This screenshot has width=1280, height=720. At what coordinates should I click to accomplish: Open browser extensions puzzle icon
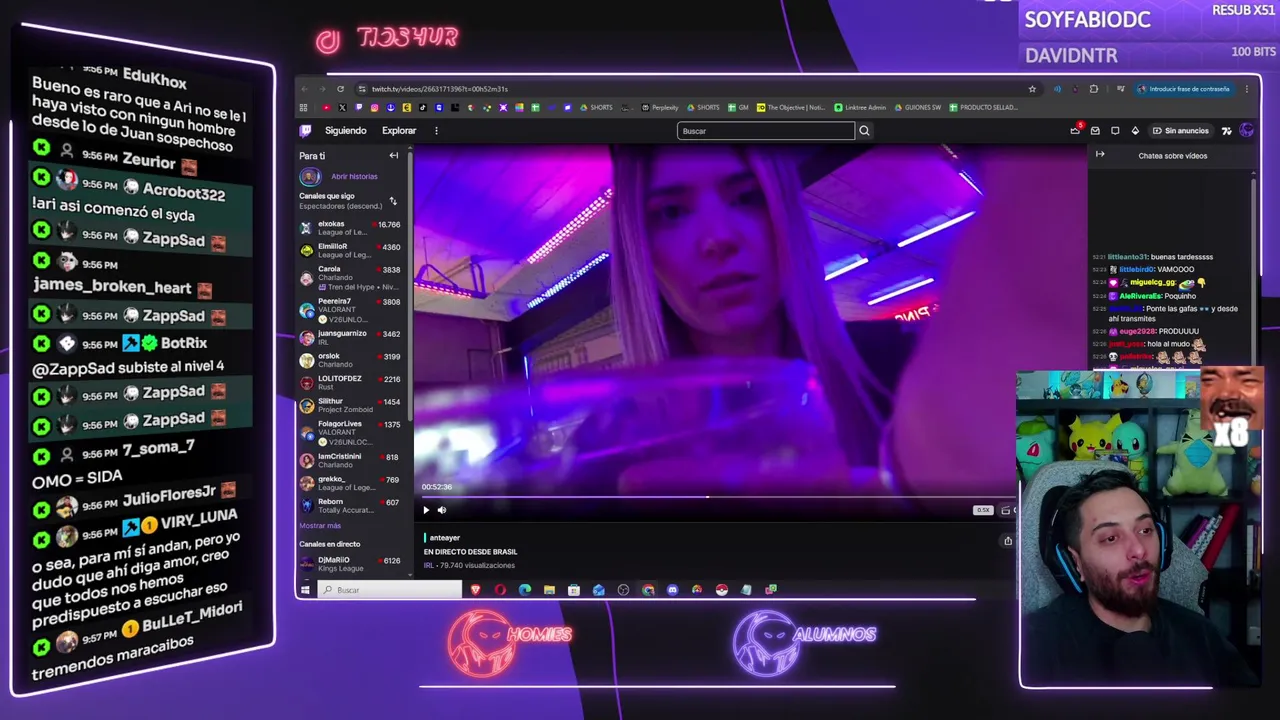point(1093,89)
